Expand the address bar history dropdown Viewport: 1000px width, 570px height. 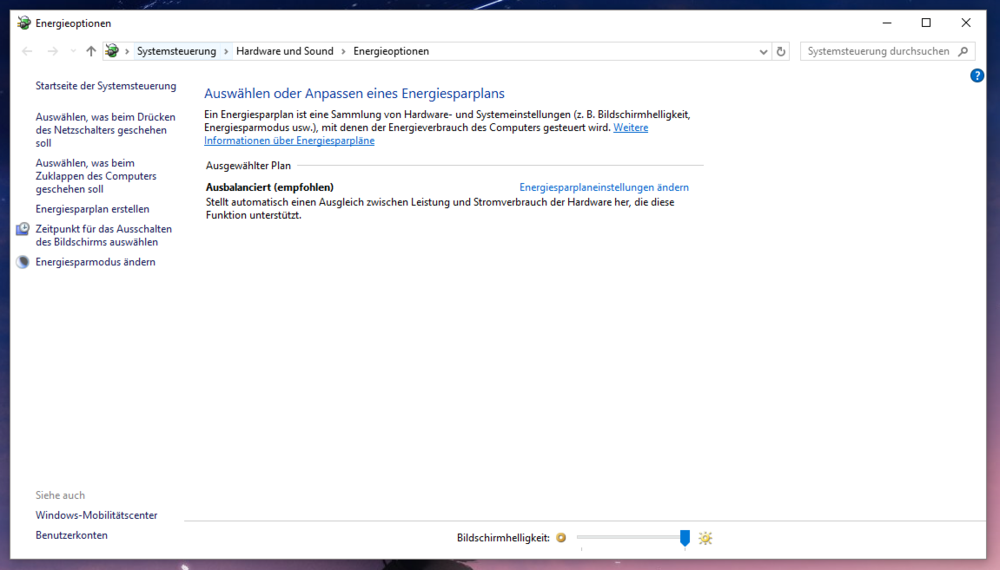763,51
